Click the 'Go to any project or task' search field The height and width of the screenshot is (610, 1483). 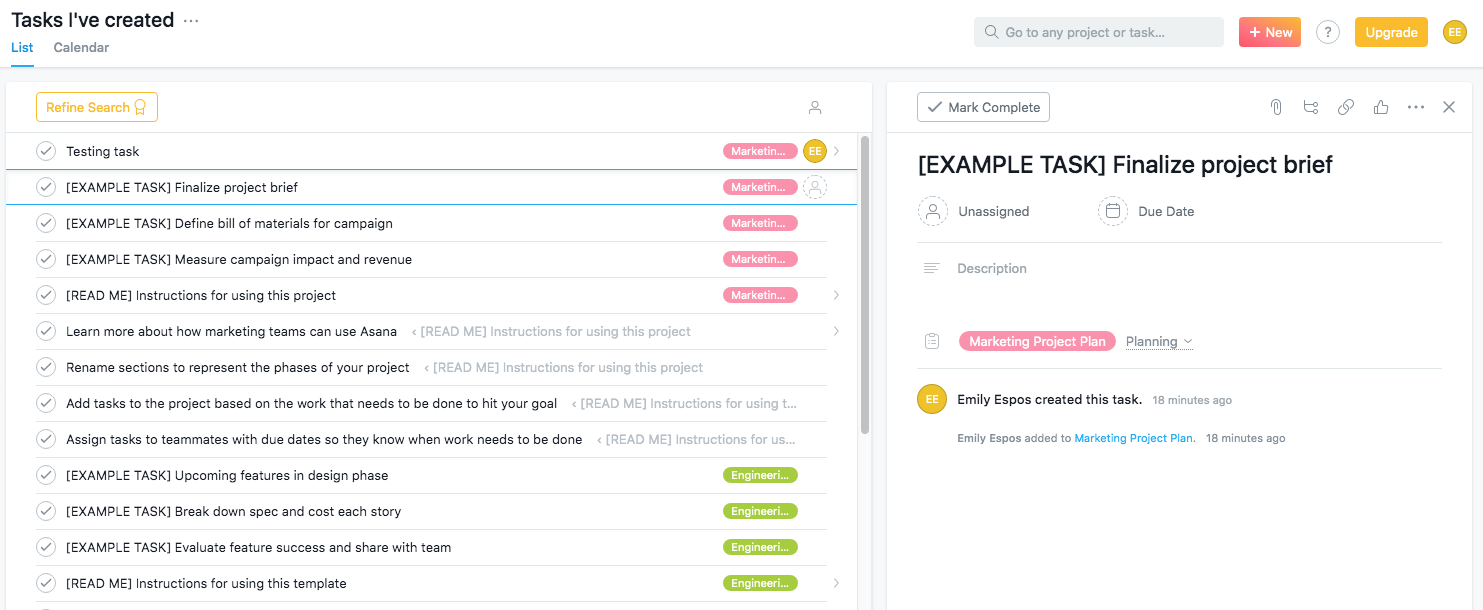click(x=1098, y=31)
